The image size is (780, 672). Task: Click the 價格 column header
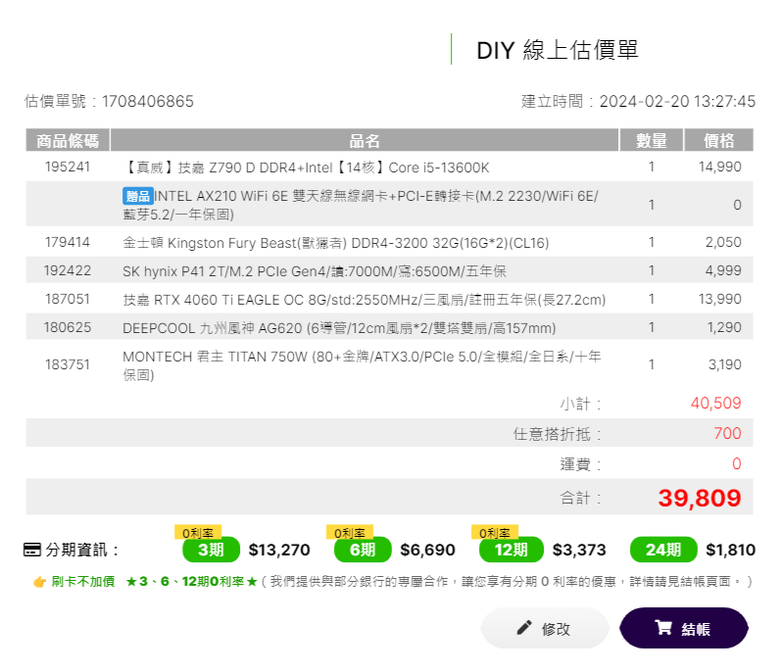tap(719, 140)
